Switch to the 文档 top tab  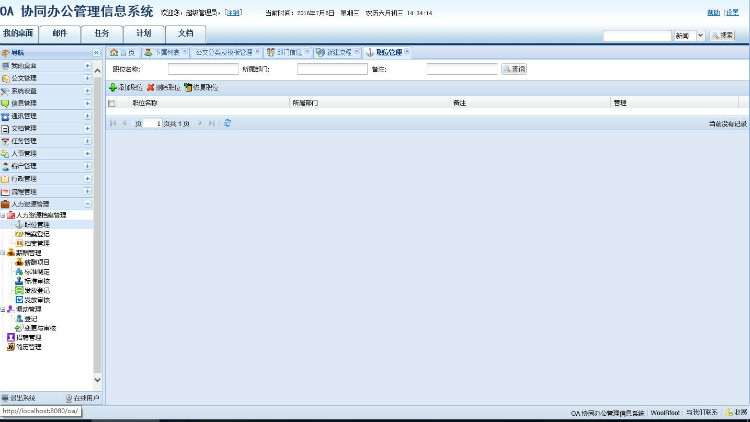pos(185,33)
